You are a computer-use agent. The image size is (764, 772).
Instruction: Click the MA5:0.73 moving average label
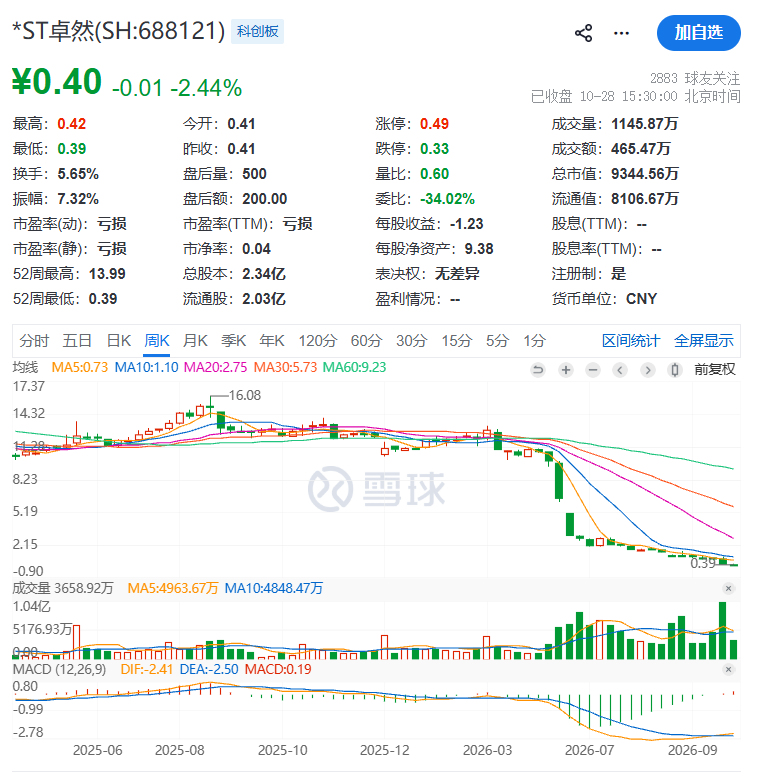[x=80, y=367]
